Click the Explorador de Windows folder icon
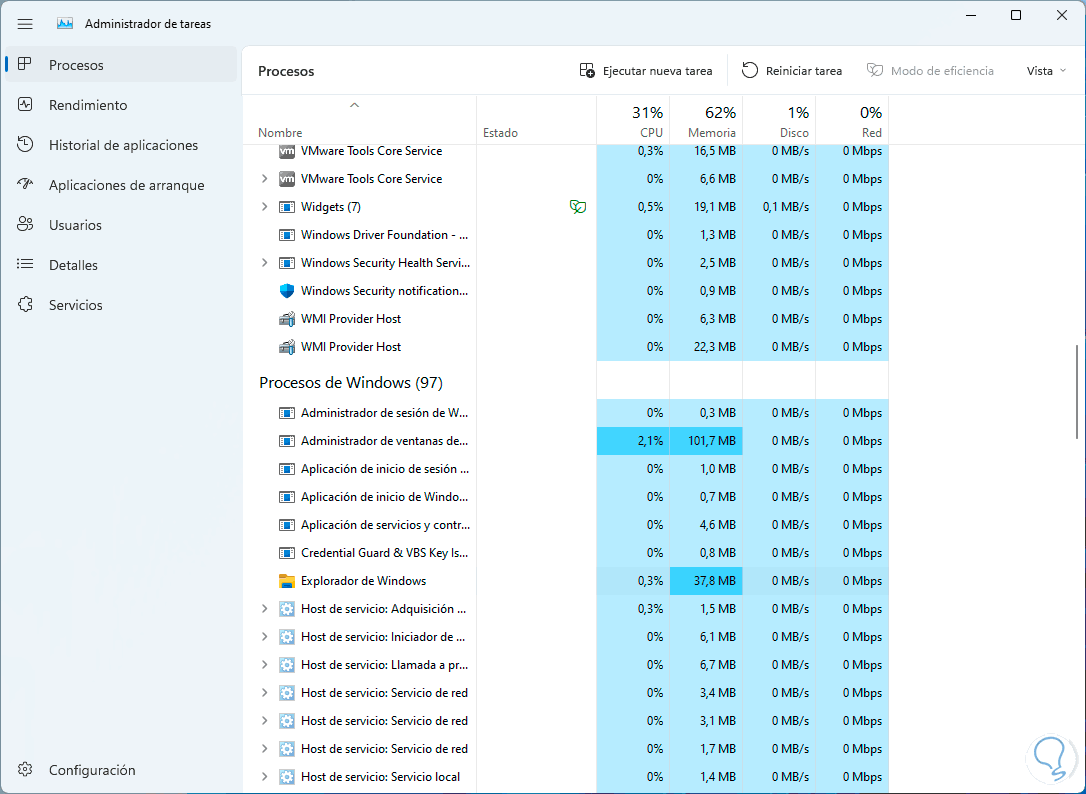The image size is (1086, 794). click(287, 581)
